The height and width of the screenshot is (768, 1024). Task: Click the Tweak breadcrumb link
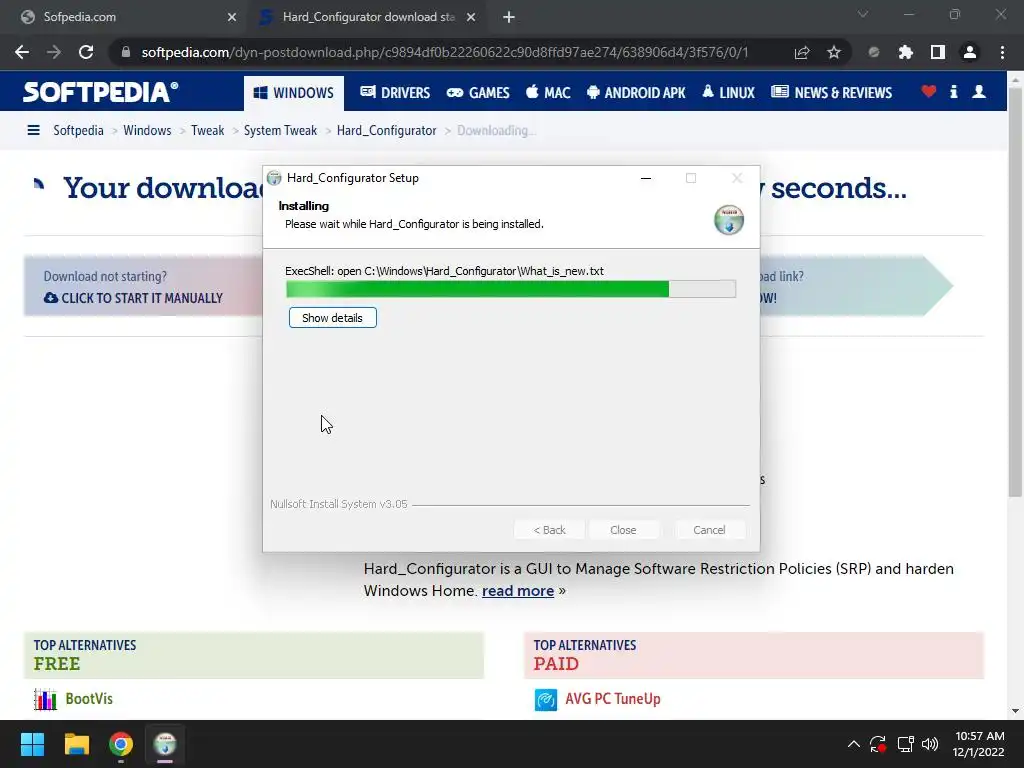click(207, 130)
